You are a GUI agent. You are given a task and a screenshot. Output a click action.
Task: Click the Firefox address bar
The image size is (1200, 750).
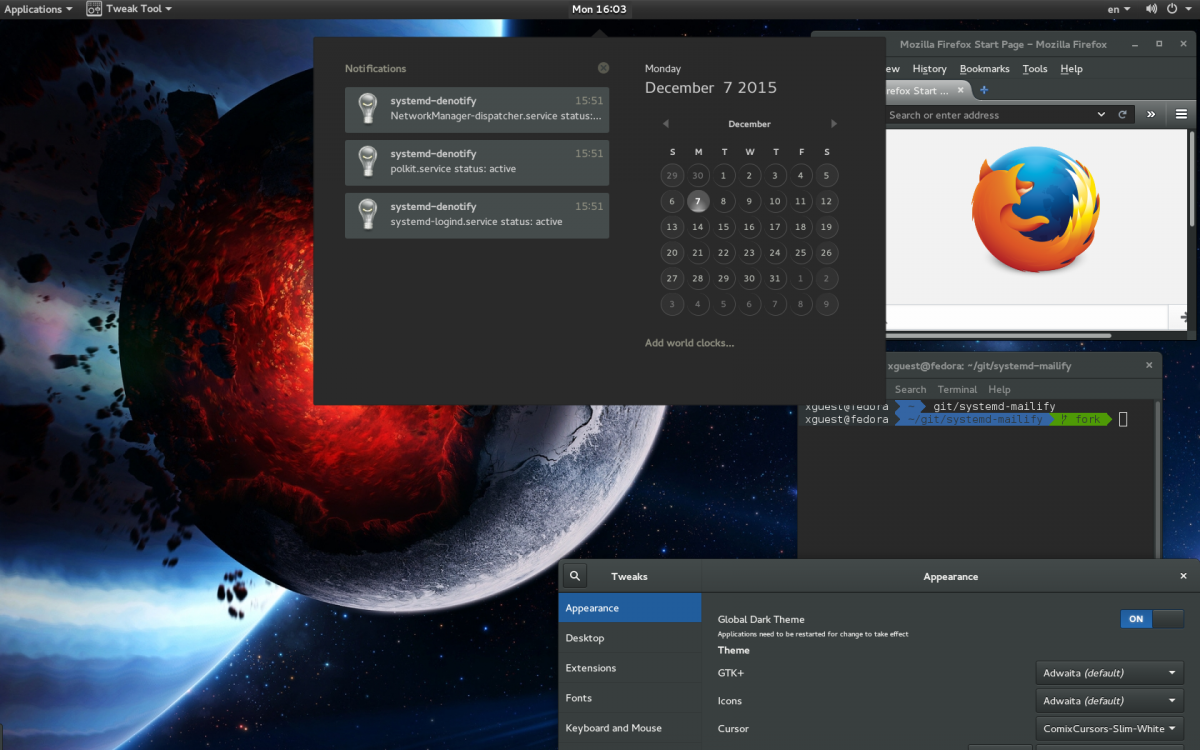click(x=990, y=115)
